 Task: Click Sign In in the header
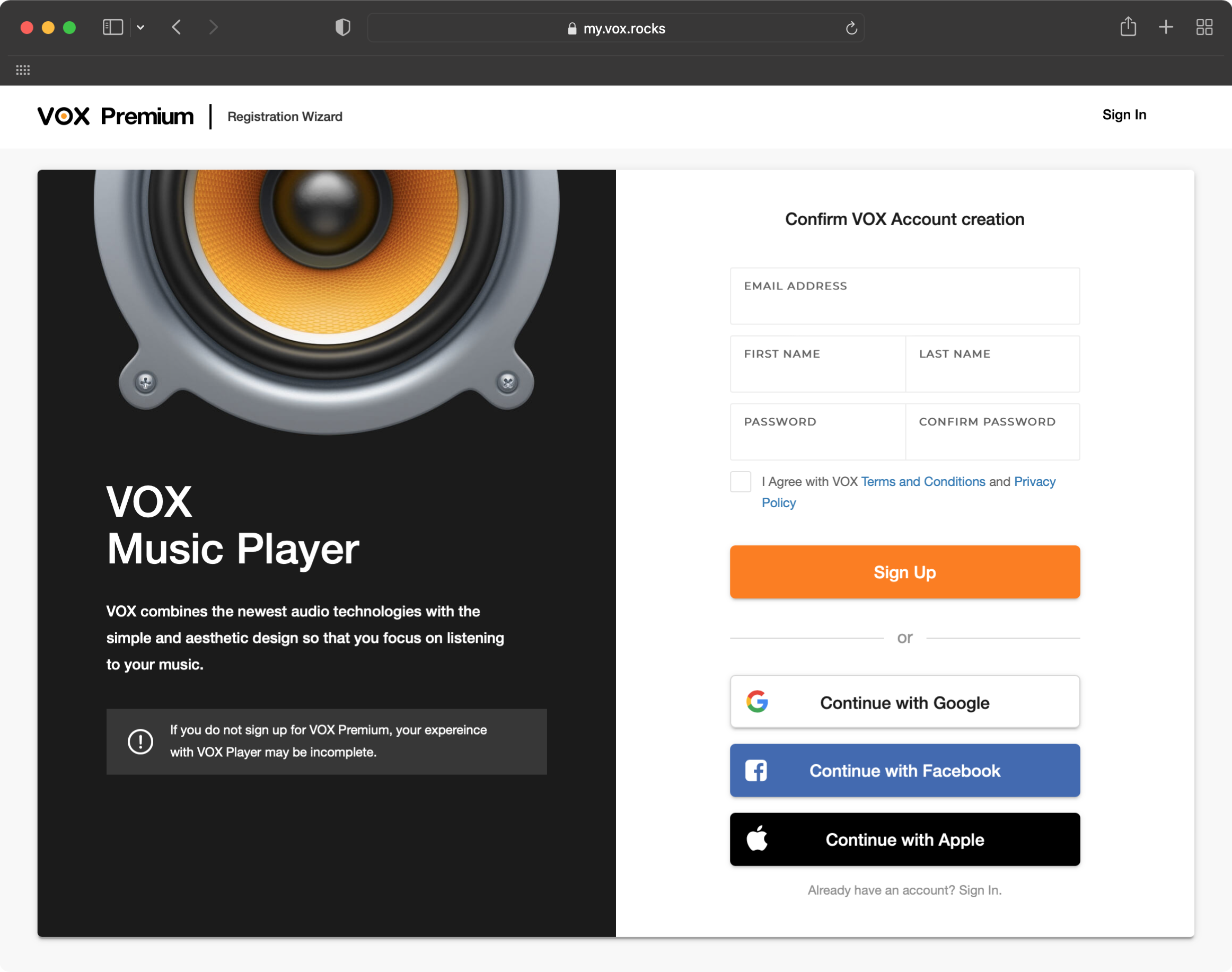pyautogui.click(x=1124, y=115)
